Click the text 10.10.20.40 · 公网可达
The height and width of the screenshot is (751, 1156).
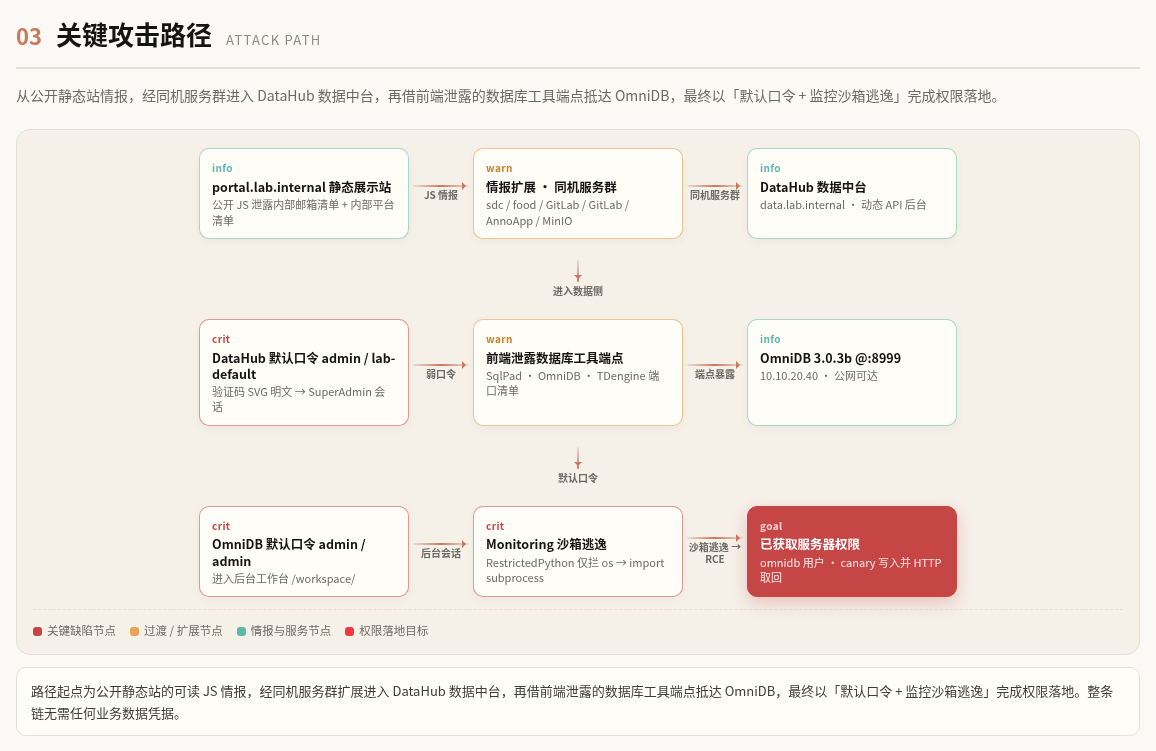(x=819, y=376)
